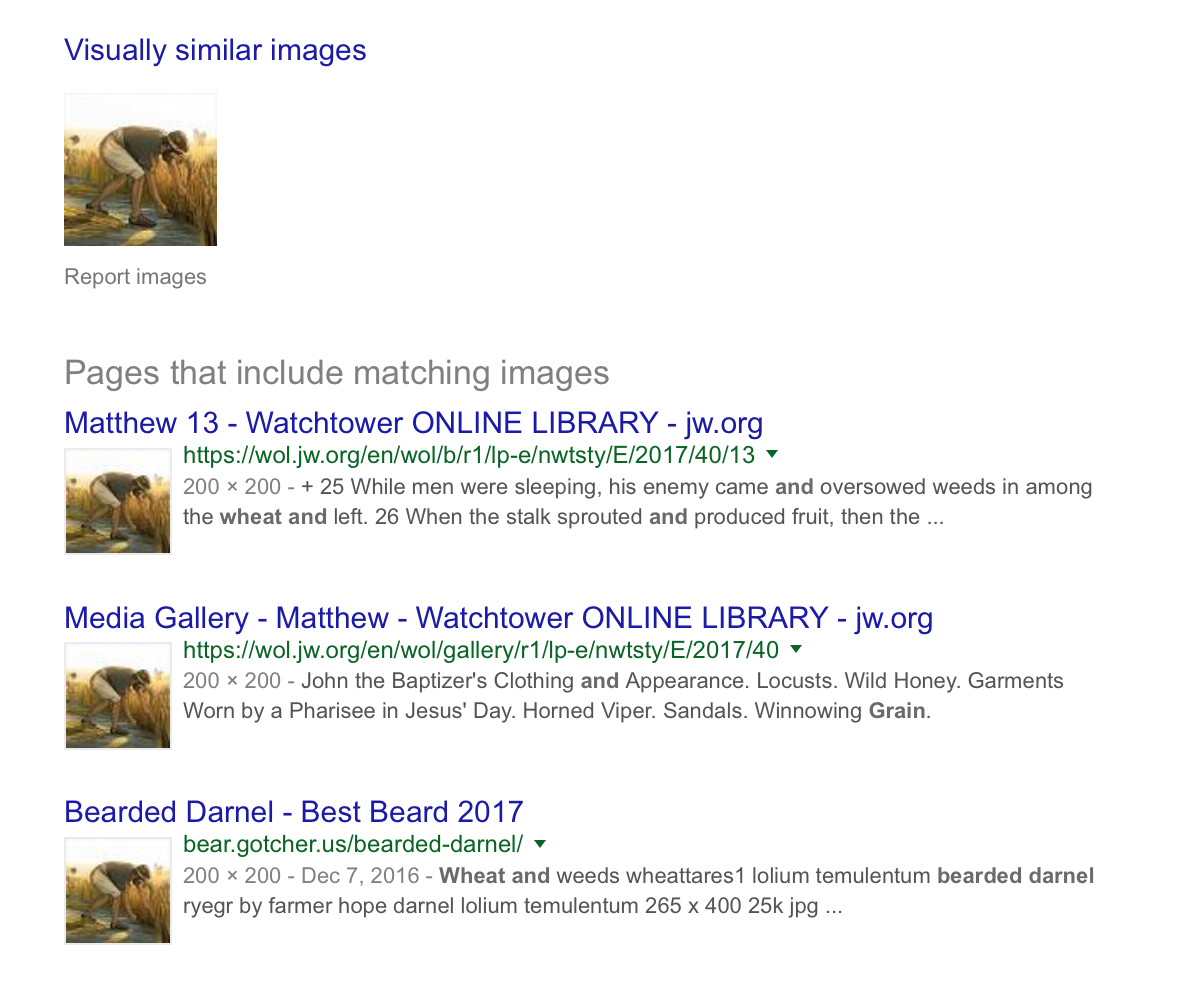Open Bearded Darnel - Best Beard 2017 result
This screenshot has height=986, width=1202.
point(294,812)
